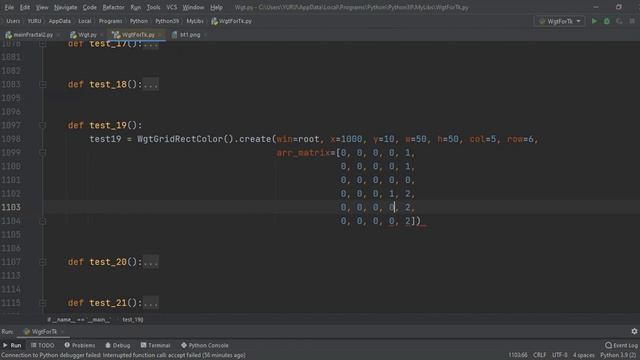The width and height of the screenshot is (640, 360).
Task: Run the WgtForTk configuration with green play icon
Action: [594, 21]
